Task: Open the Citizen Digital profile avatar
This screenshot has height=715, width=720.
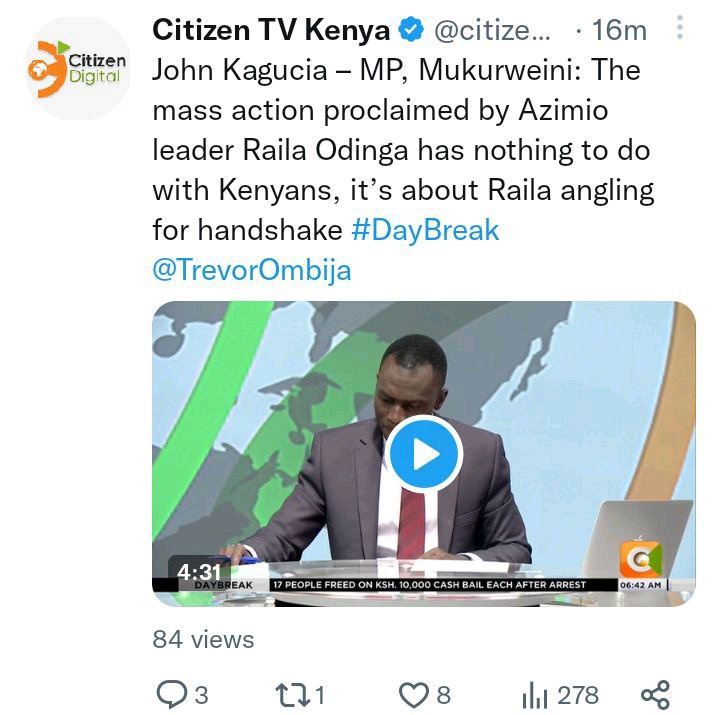Action: pyautogui.click(x=79, y=68)
